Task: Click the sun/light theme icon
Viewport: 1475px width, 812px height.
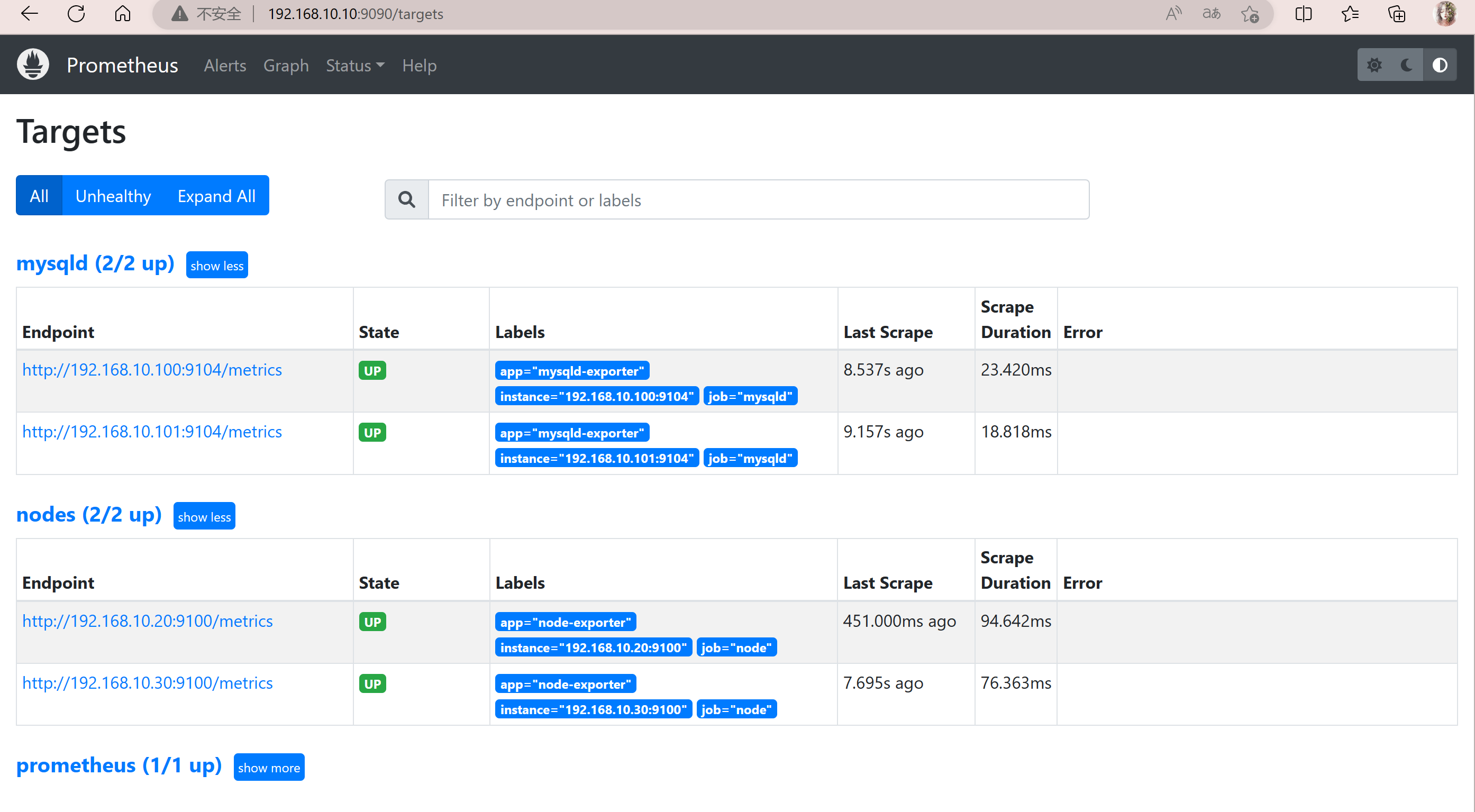Action: point(1375,66)
